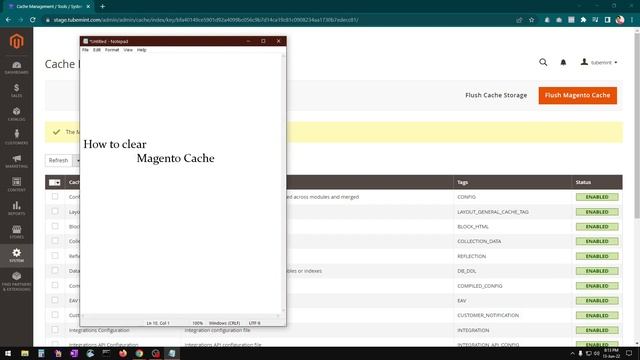The width and height of the screenshot is (640, 360).
Task: Open a new browser tab with the plus icon
Action: [102, 7]
